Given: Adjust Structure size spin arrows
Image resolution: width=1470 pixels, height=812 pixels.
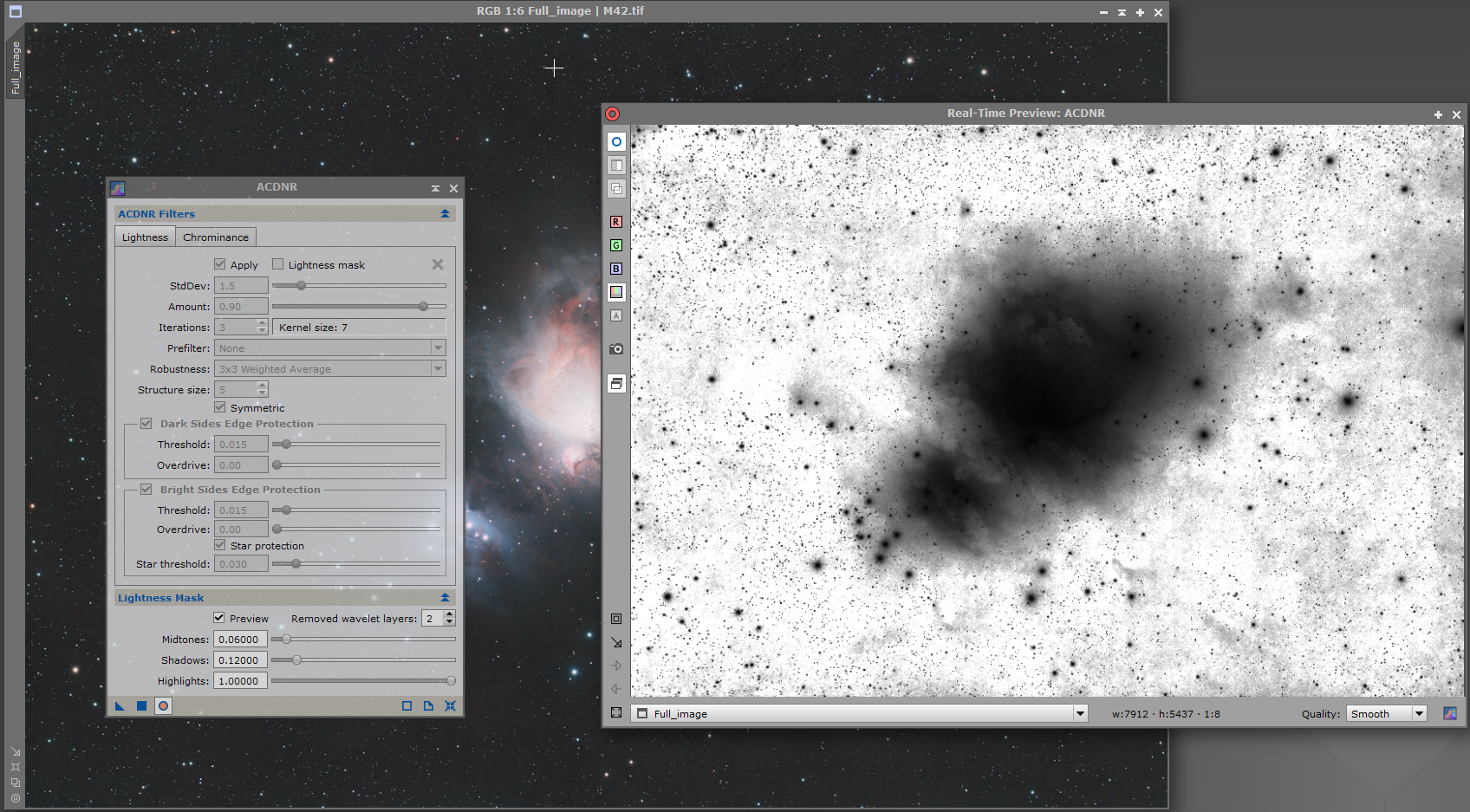Looking at the screenshot, I should (263, 390).
